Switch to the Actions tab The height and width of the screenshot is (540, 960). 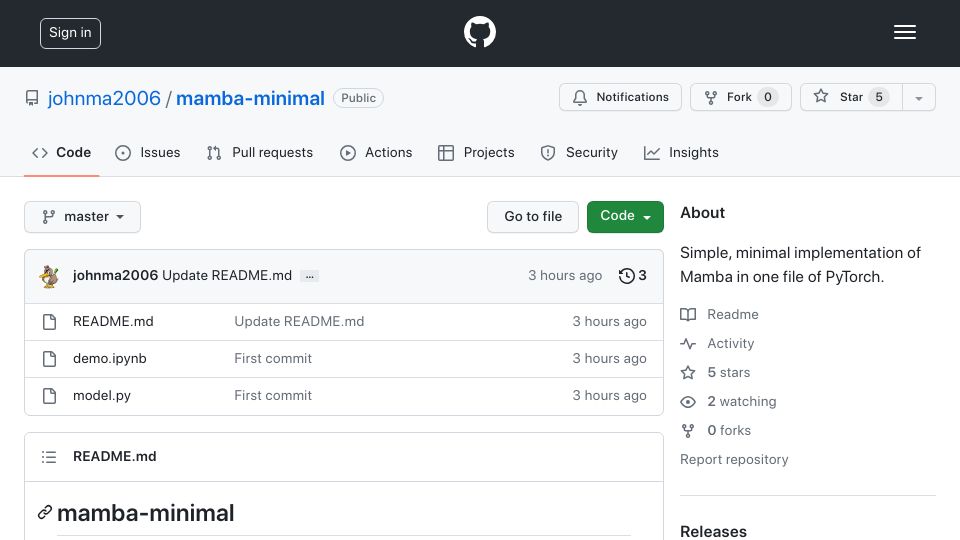[376, 152]
